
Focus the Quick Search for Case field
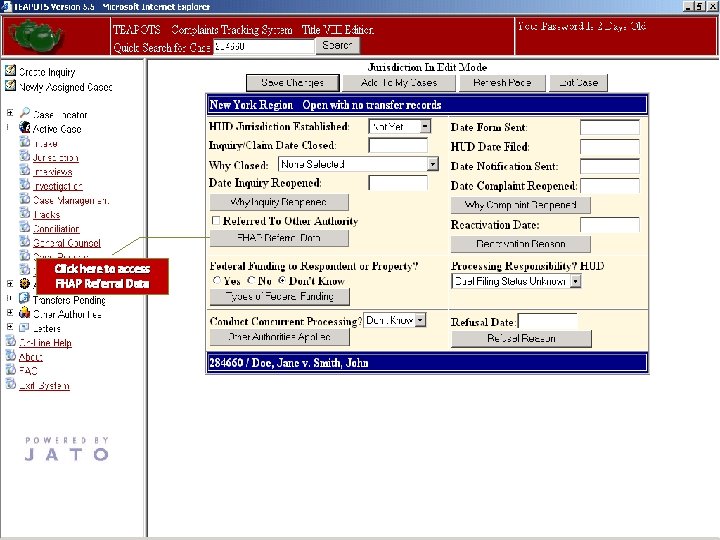point(264,46)
